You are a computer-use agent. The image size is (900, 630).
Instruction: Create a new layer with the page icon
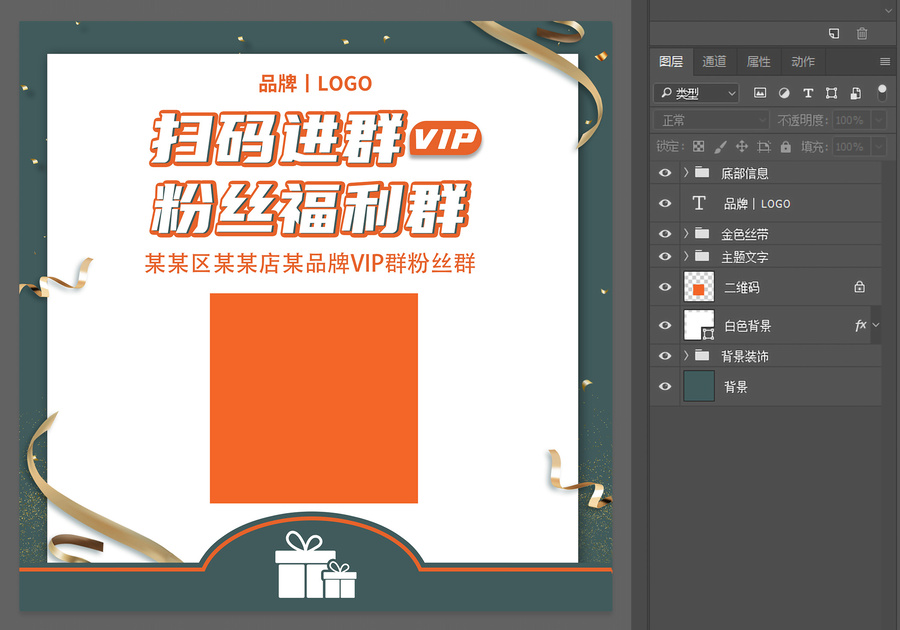click(x=834, y=33)
